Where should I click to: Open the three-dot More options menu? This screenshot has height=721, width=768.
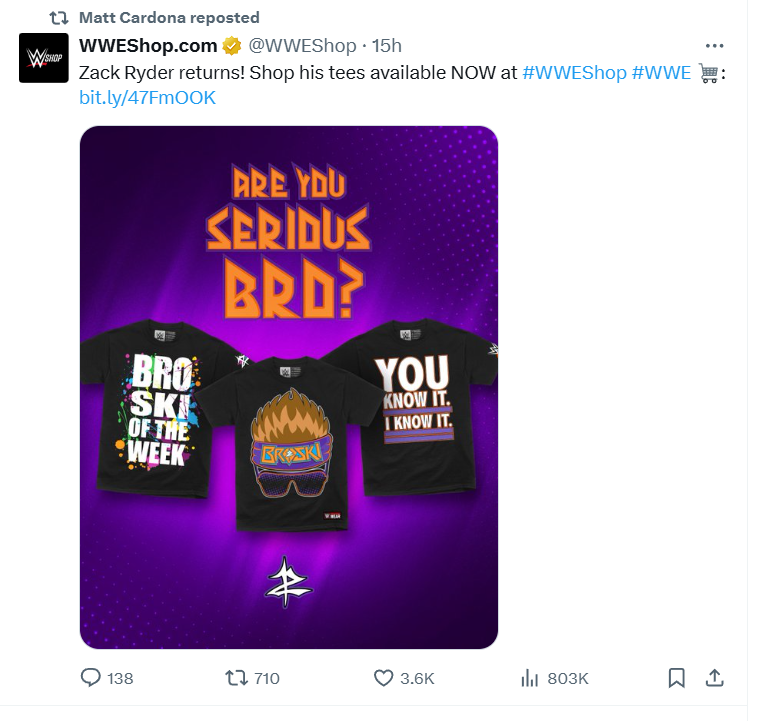coord(714,46)
